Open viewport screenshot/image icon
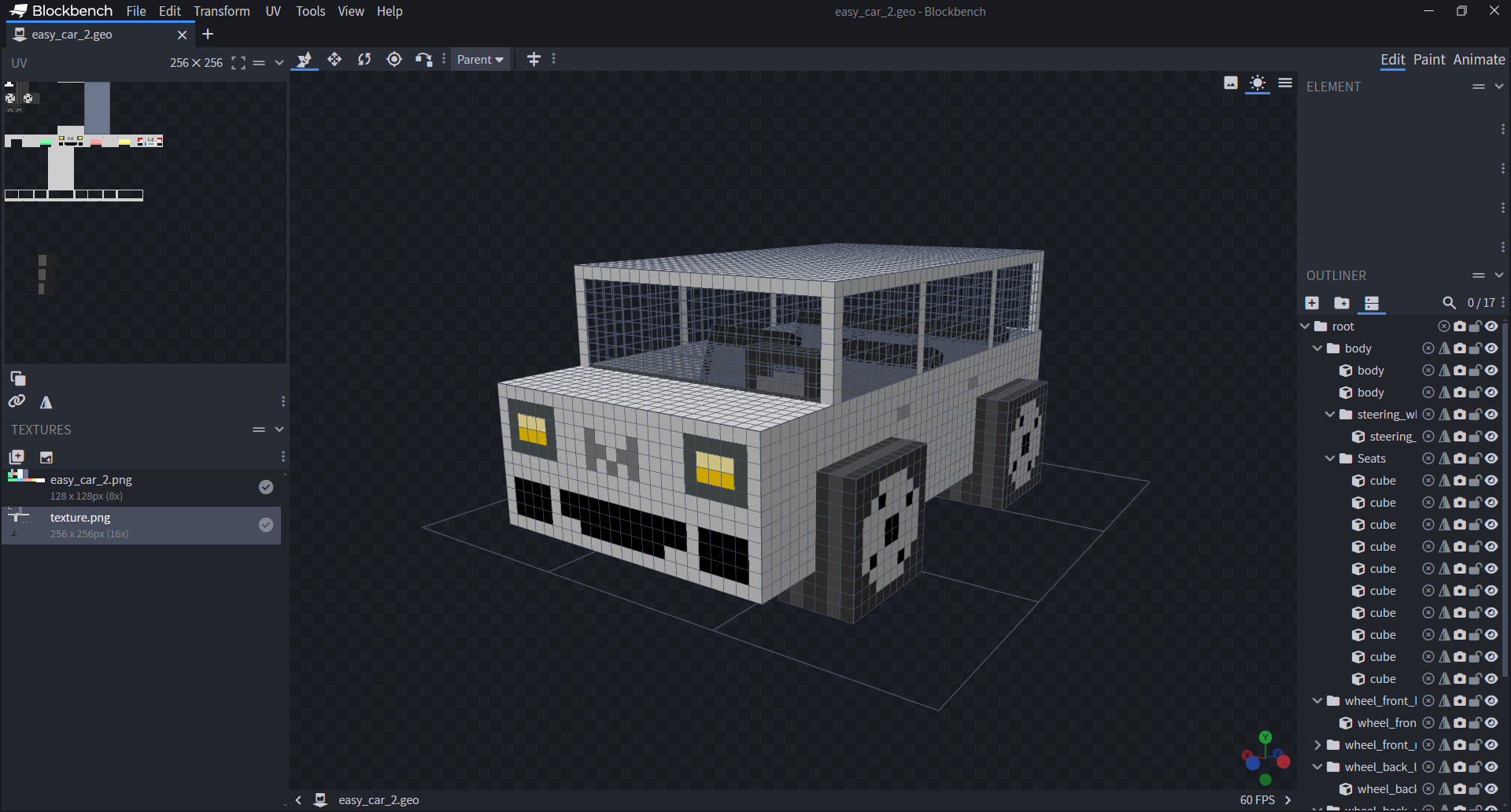 1231,83
